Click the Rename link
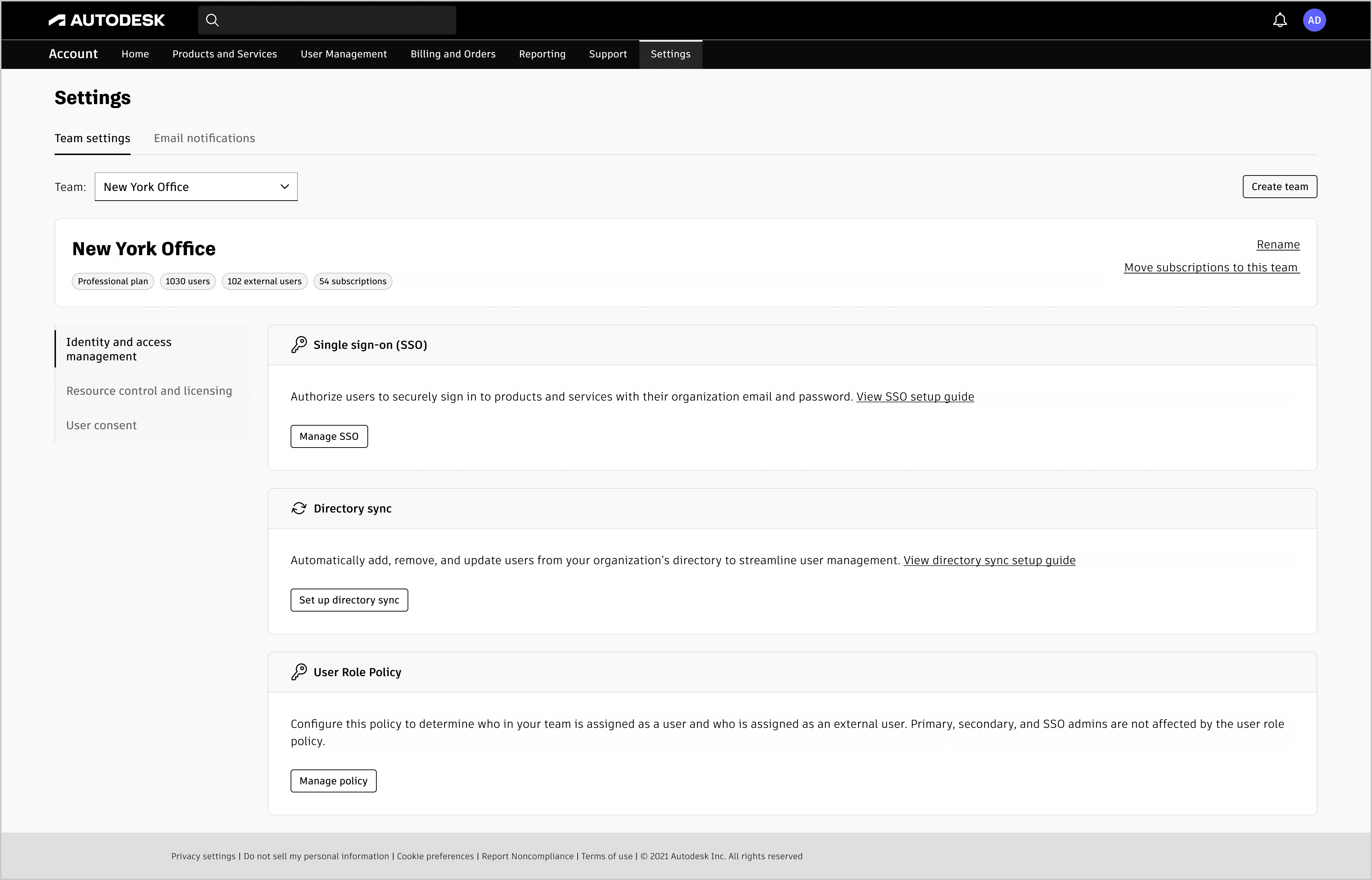 [1278, 244]
